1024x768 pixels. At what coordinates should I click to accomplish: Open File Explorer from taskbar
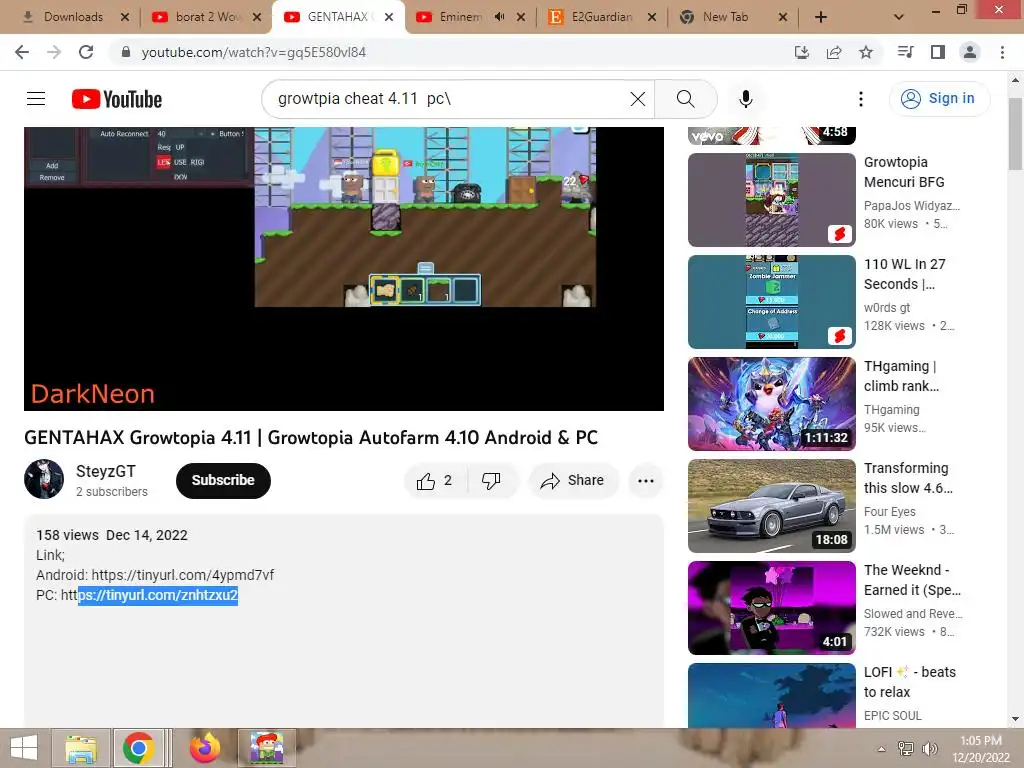(x=80, y=748)
